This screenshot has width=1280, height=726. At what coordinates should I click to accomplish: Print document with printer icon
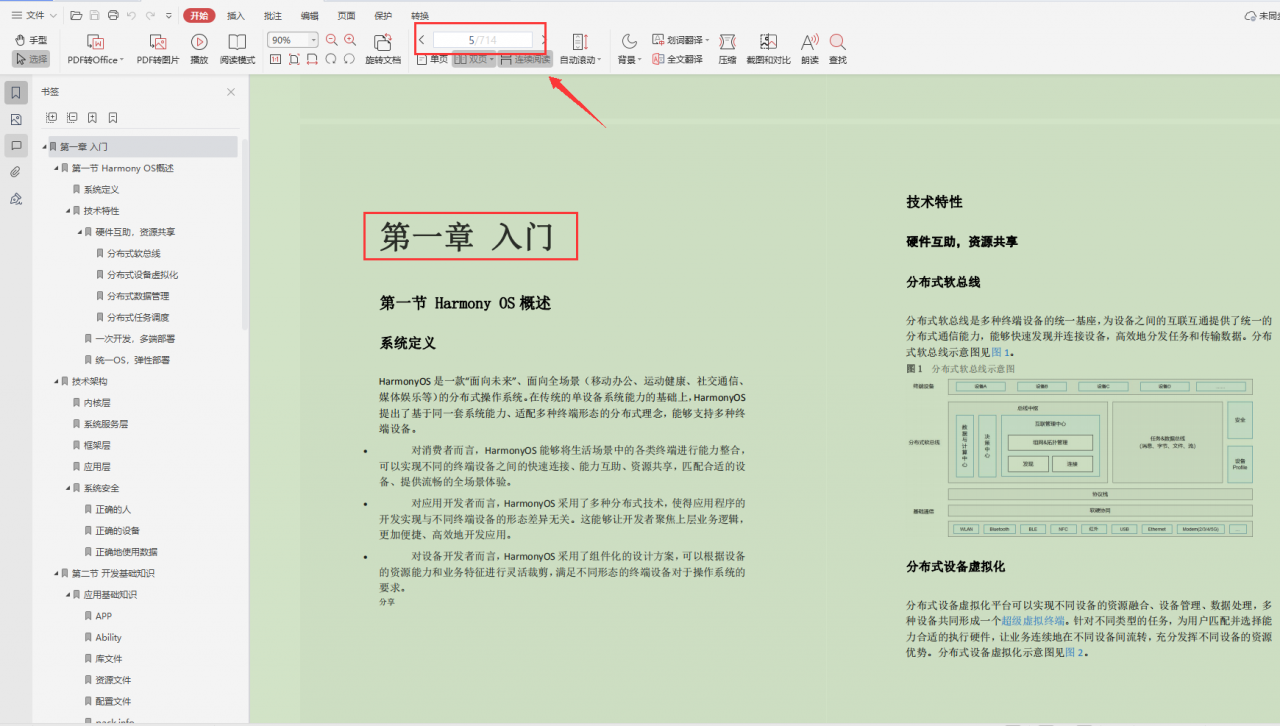coord(113,15)
